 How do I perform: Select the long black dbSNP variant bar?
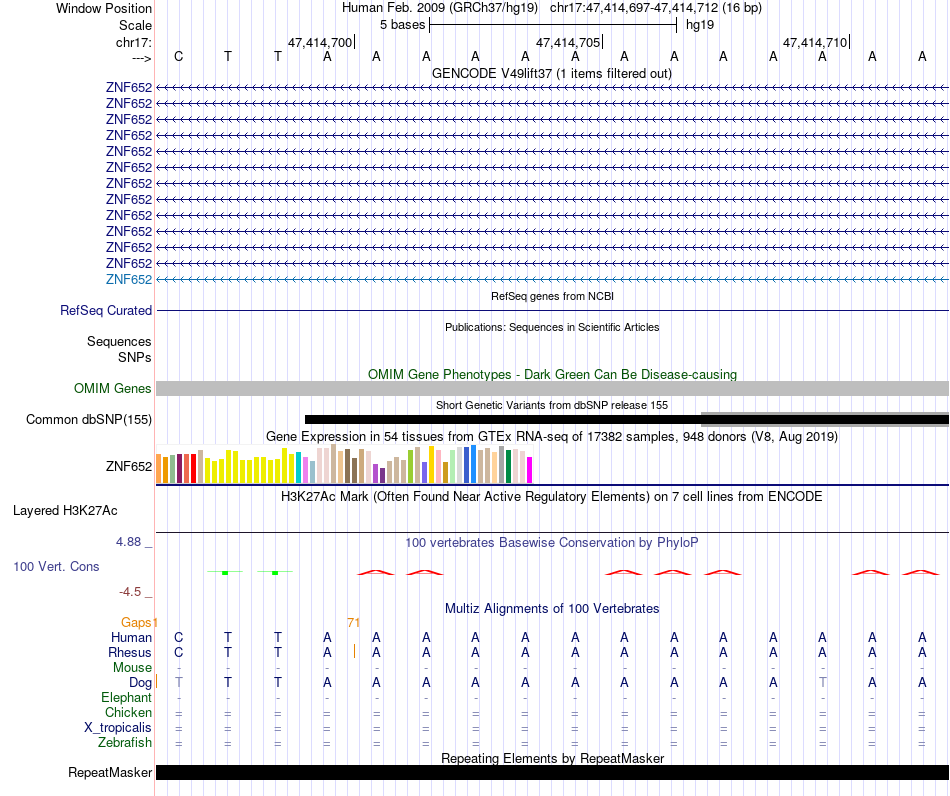point(626,419)
